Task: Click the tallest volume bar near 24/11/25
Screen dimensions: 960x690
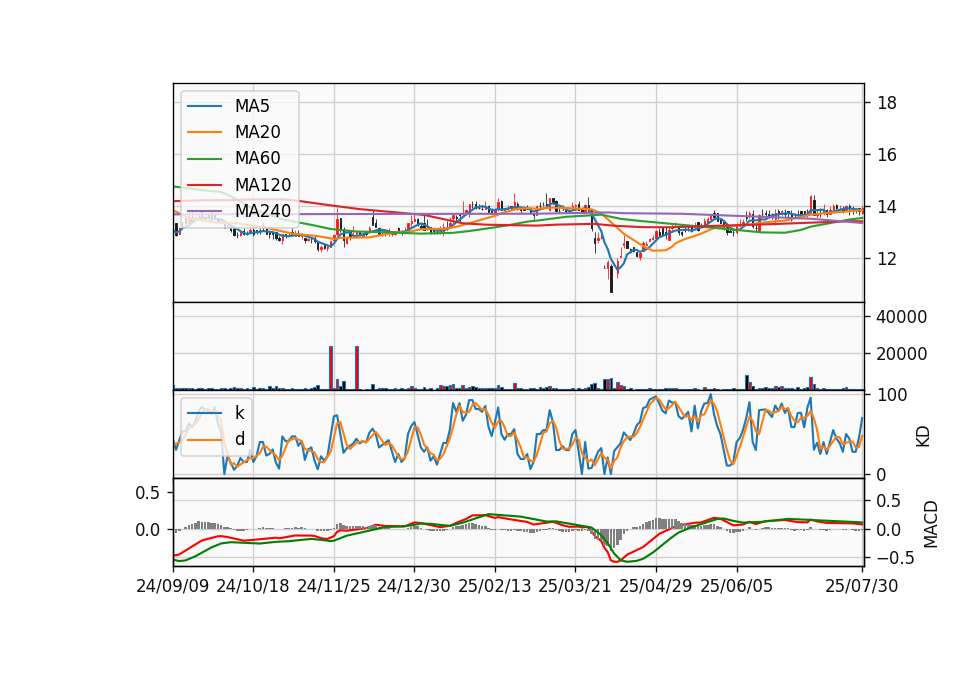Action: point(331,368)
